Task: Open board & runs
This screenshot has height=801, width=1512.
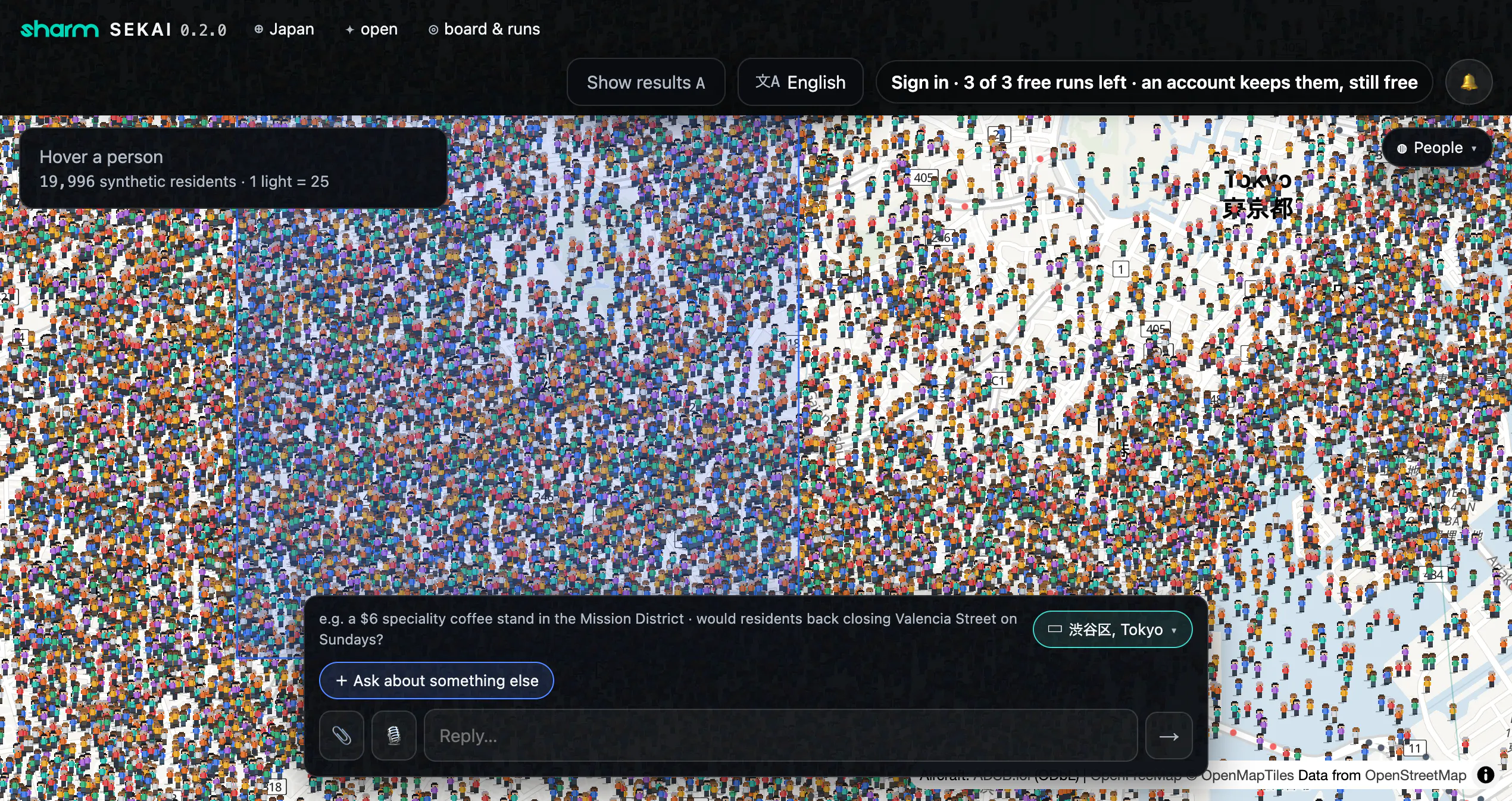Action: (x=484, y=29)
